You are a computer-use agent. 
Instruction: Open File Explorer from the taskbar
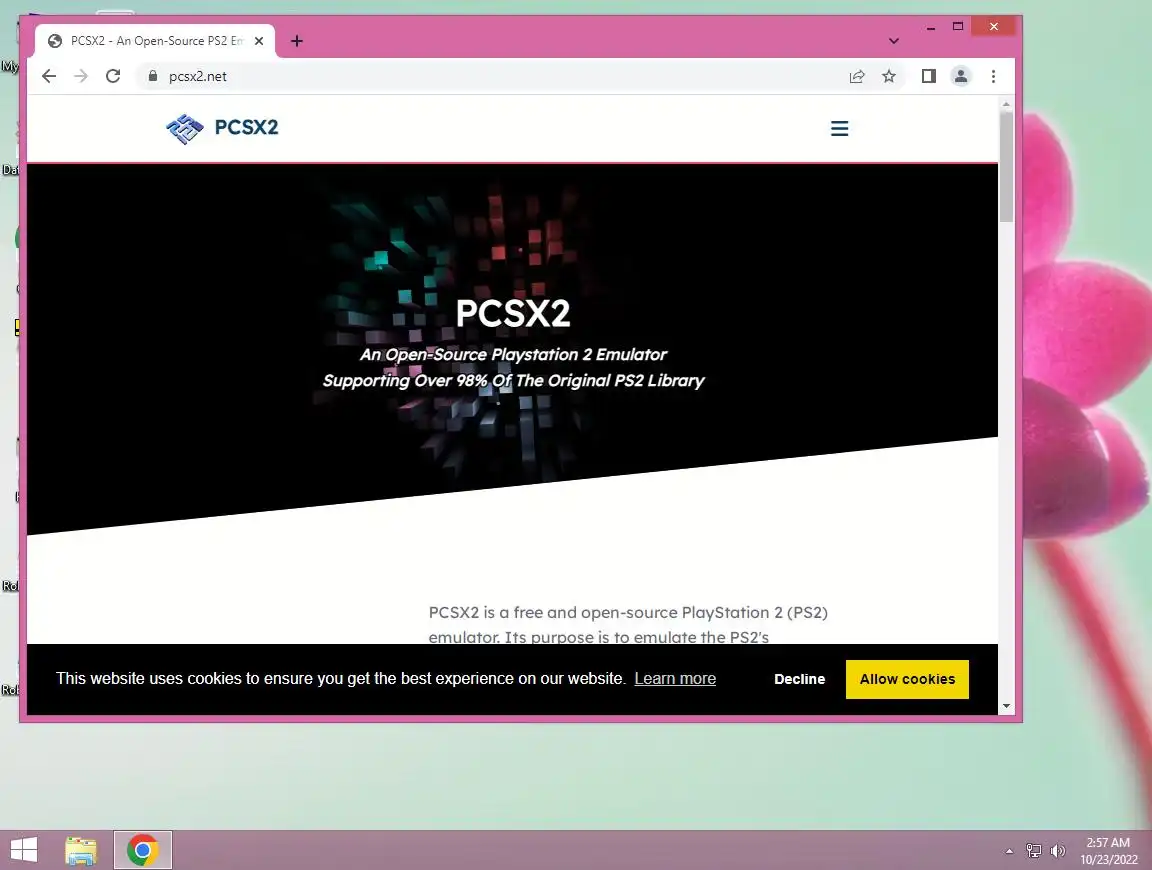pyautogui.click(x=81, y=850)
